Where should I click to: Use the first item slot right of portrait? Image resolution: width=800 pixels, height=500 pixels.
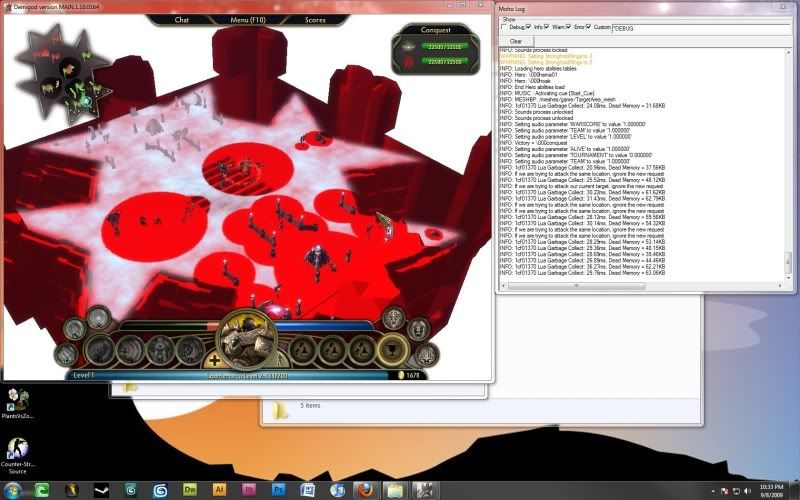(x=303, y=351)
